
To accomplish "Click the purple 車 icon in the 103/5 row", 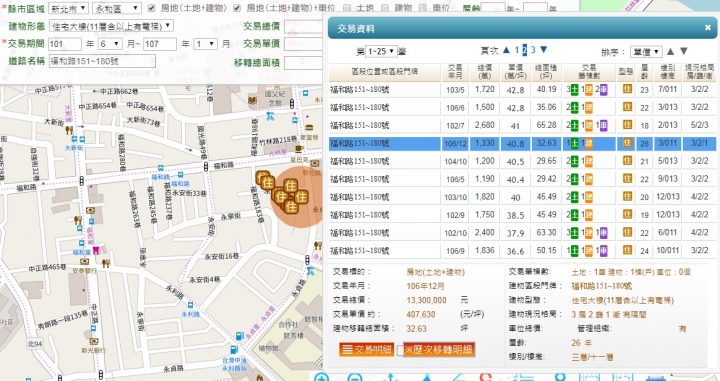I will [x=603, y=90].
